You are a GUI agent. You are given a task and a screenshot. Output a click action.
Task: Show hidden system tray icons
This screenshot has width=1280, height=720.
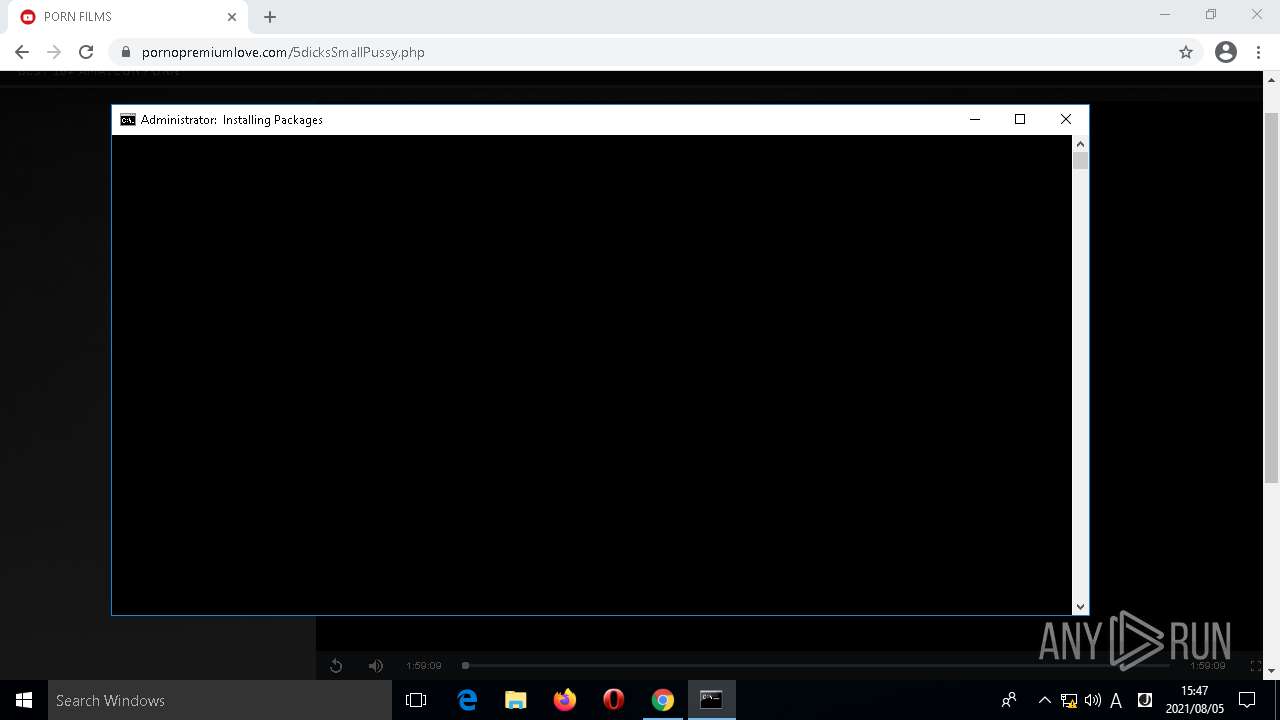pyautogui.click(x=1045, y=700)
